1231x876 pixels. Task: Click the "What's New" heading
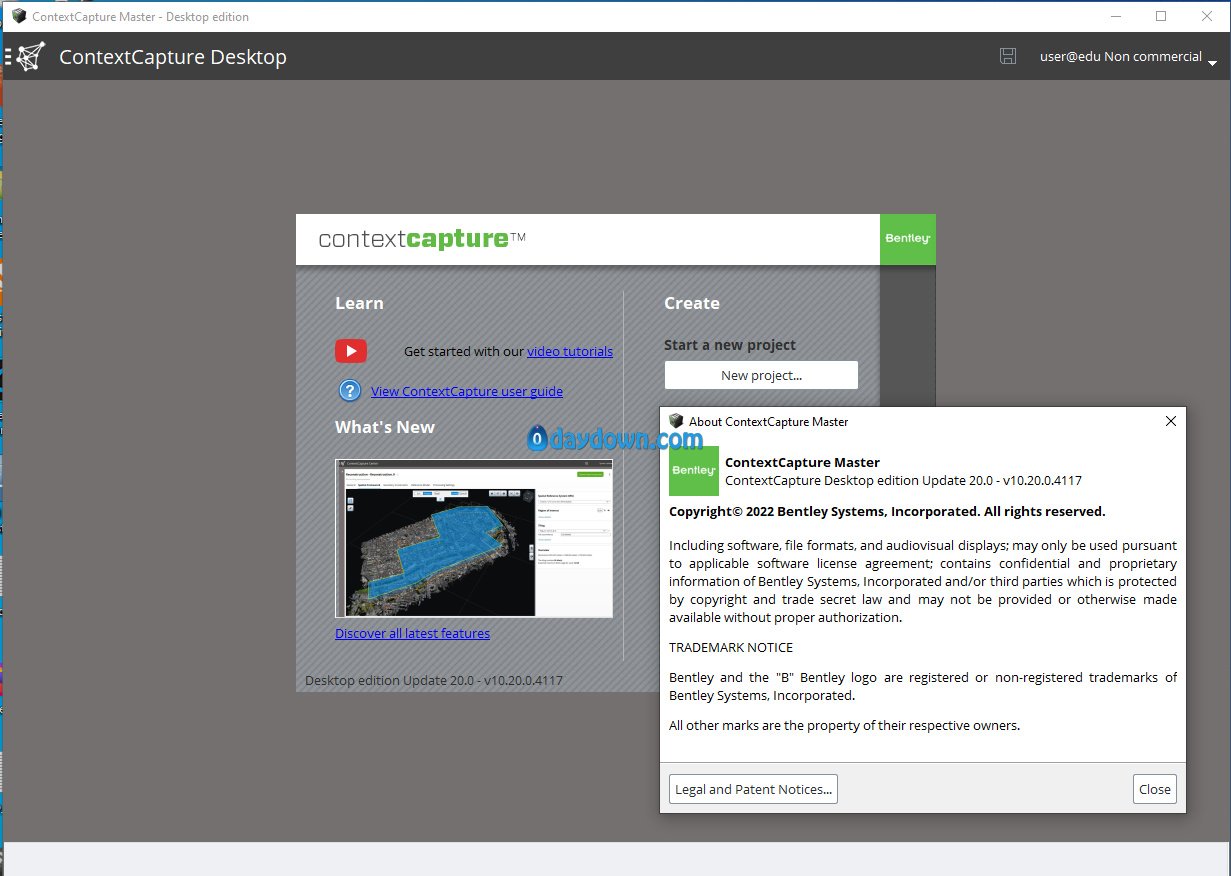pos(385,427)
